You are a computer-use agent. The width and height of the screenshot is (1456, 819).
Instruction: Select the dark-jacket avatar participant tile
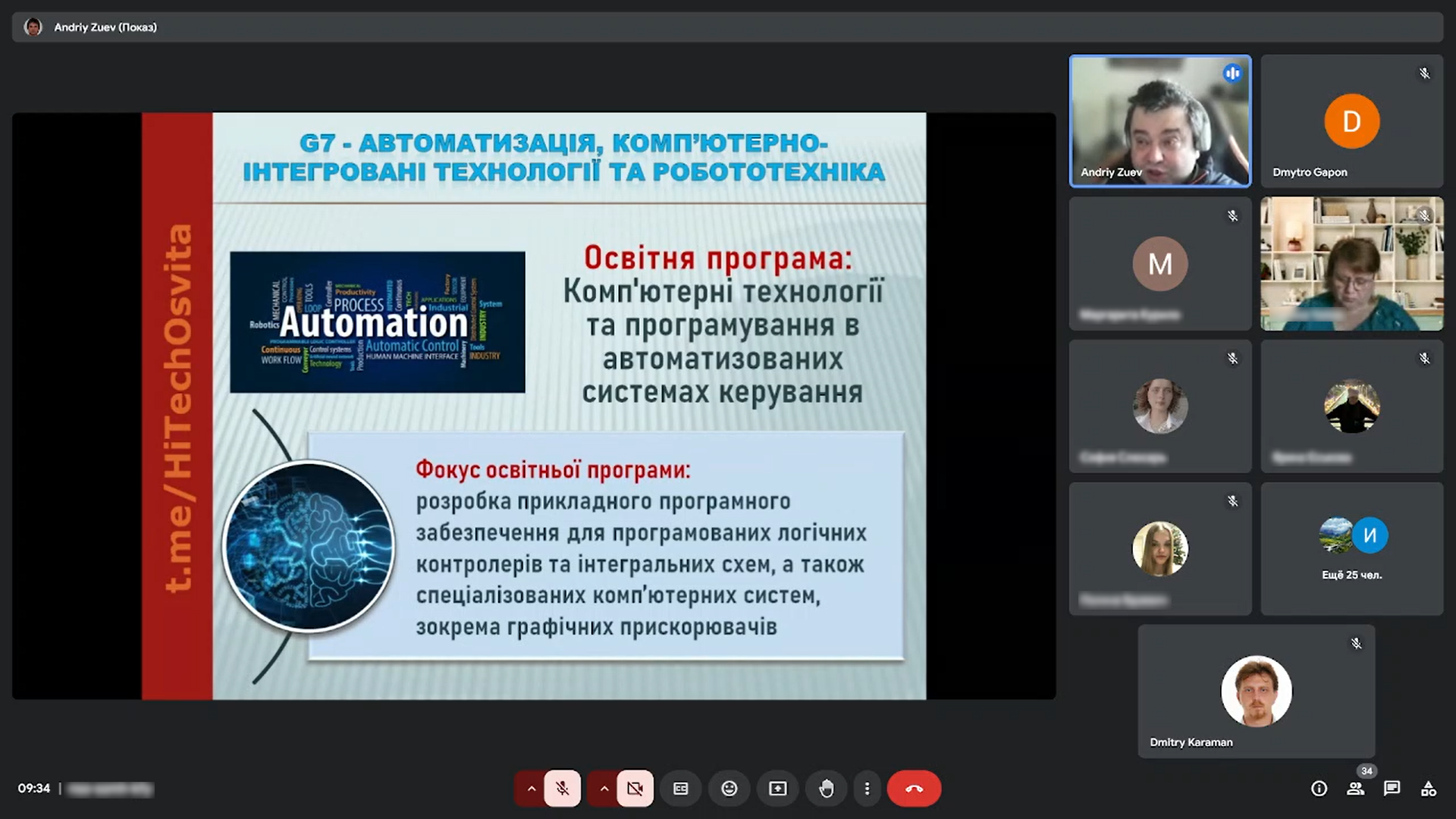1351,406
